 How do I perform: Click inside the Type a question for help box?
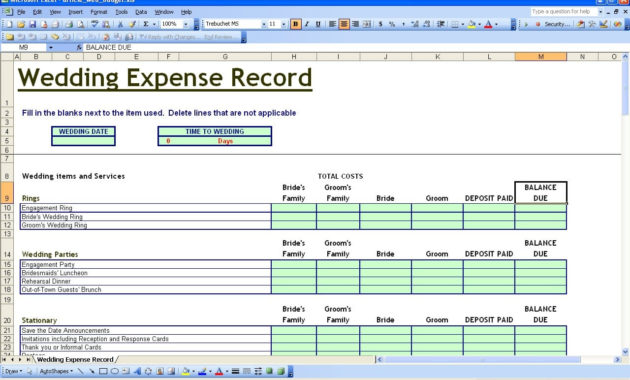564,12
